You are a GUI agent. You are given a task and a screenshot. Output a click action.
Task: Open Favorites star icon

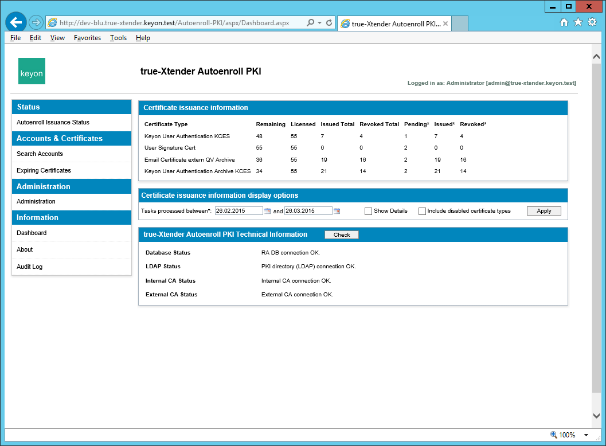(578, 22)
